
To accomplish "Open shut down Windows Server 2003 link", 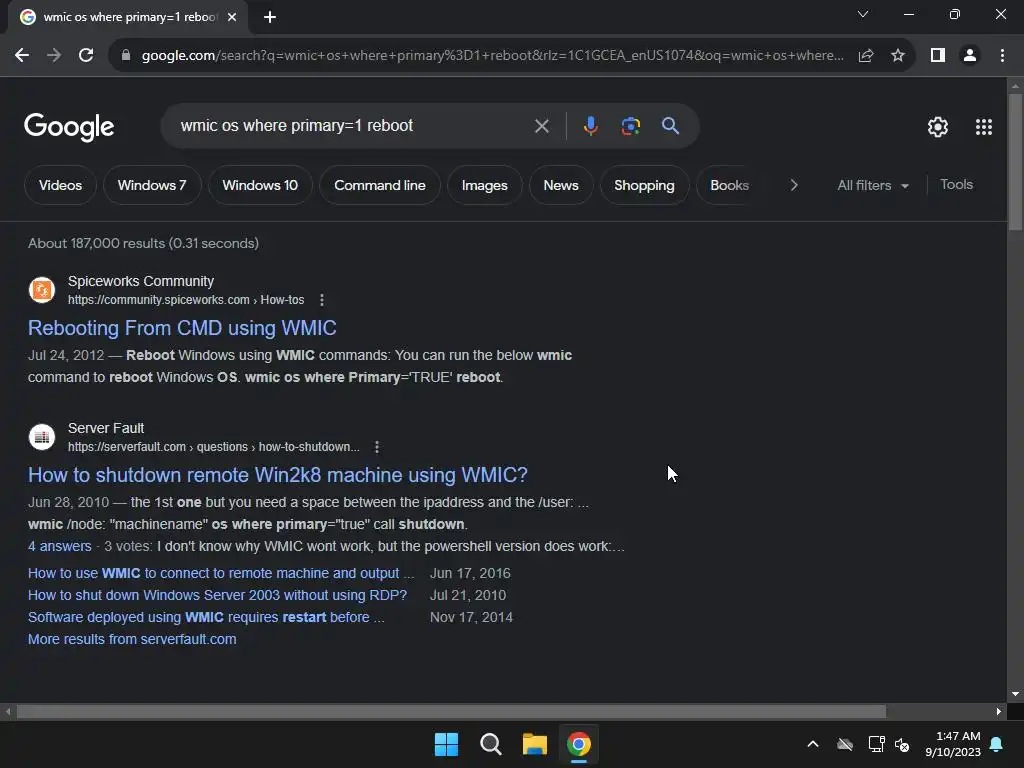I will pyautogui.click(x=217, y=596).
